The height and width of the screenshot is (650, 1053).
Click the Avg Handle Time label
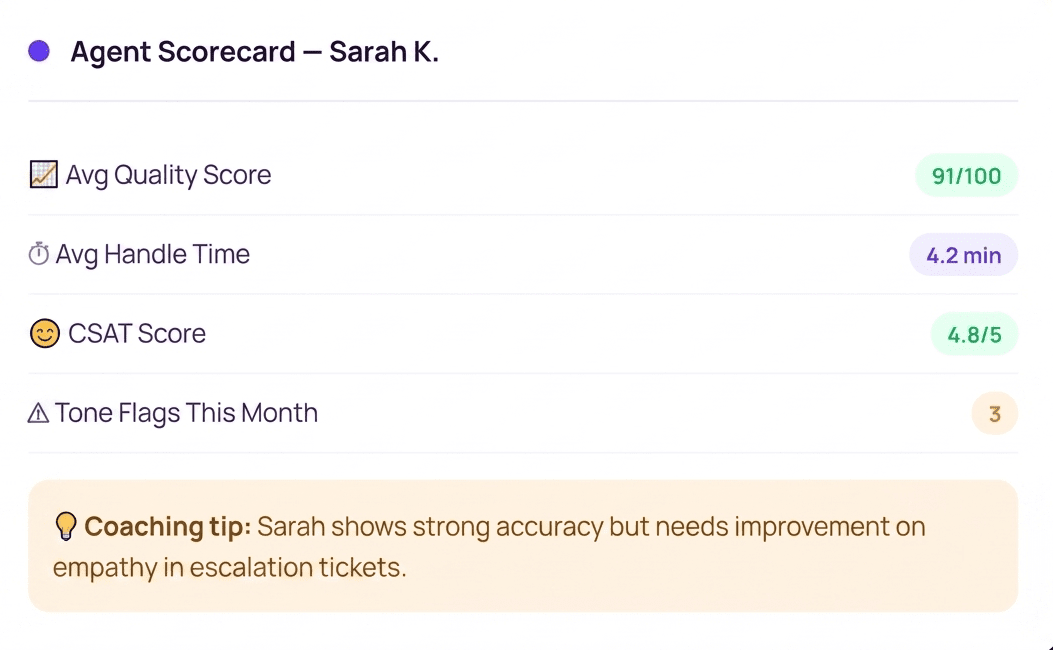point(152,254)
